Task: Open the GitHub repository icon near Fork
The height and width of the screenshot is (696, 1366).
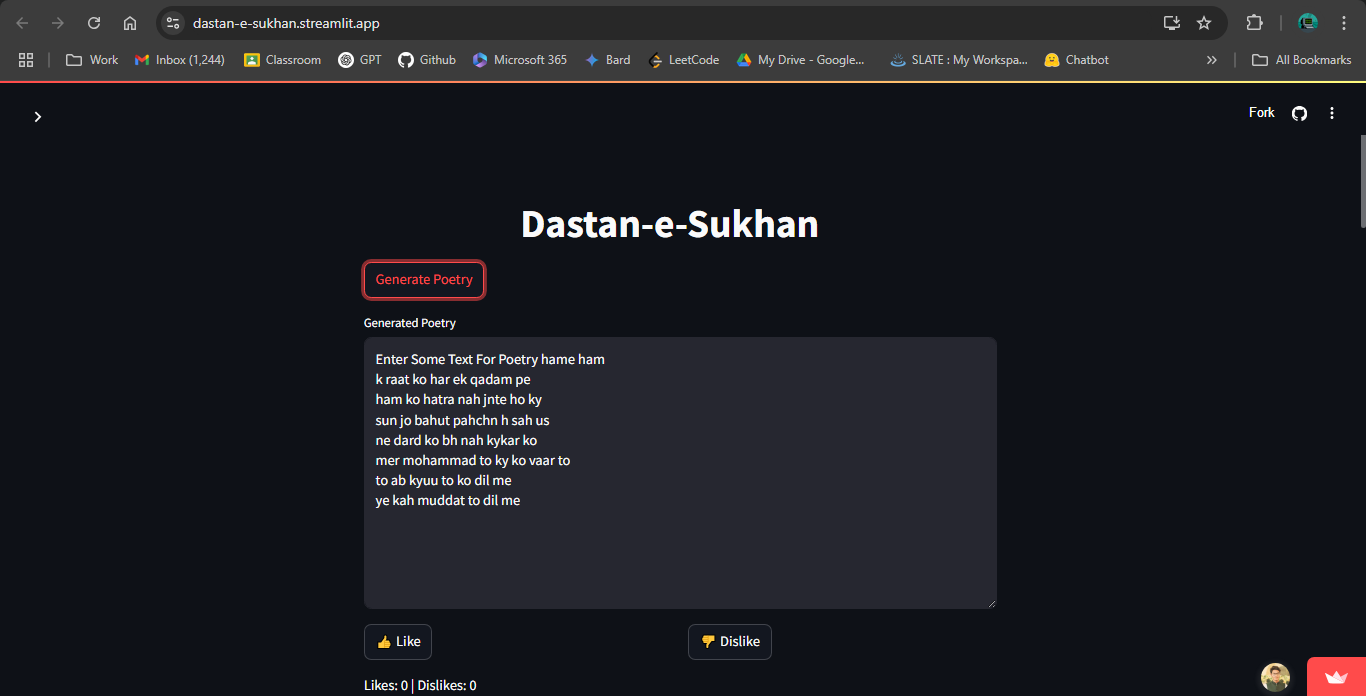Action: pos(1298,113)
